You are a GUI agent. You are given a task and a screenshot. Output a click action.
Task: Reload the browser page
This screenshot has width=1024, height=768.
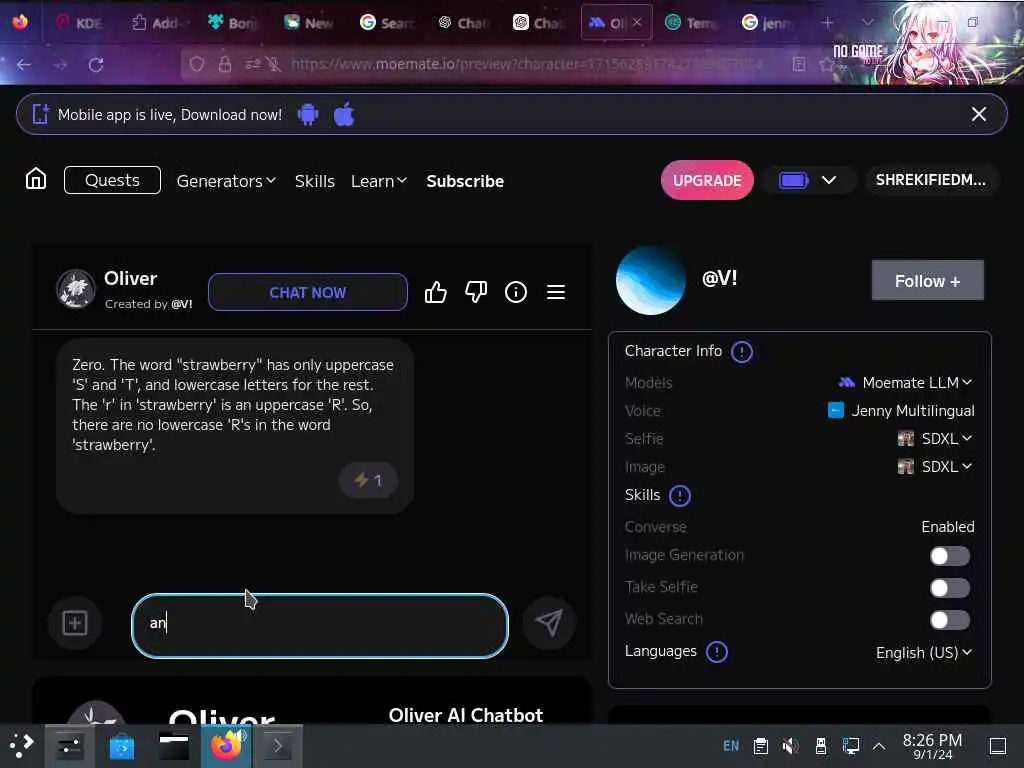[x=96, y=65]
